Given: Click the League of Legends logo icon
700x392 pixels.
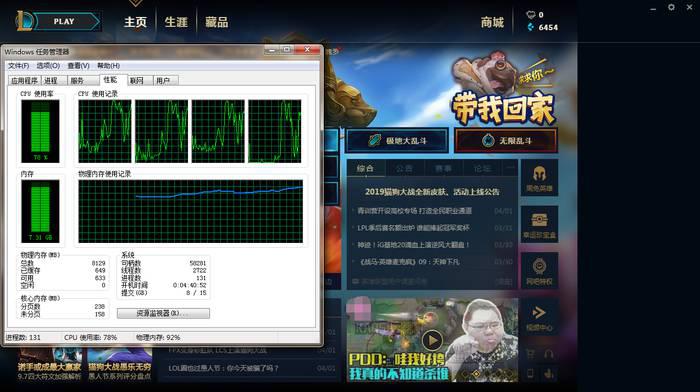Looking at the screenshot, I should tap(24, 21).
